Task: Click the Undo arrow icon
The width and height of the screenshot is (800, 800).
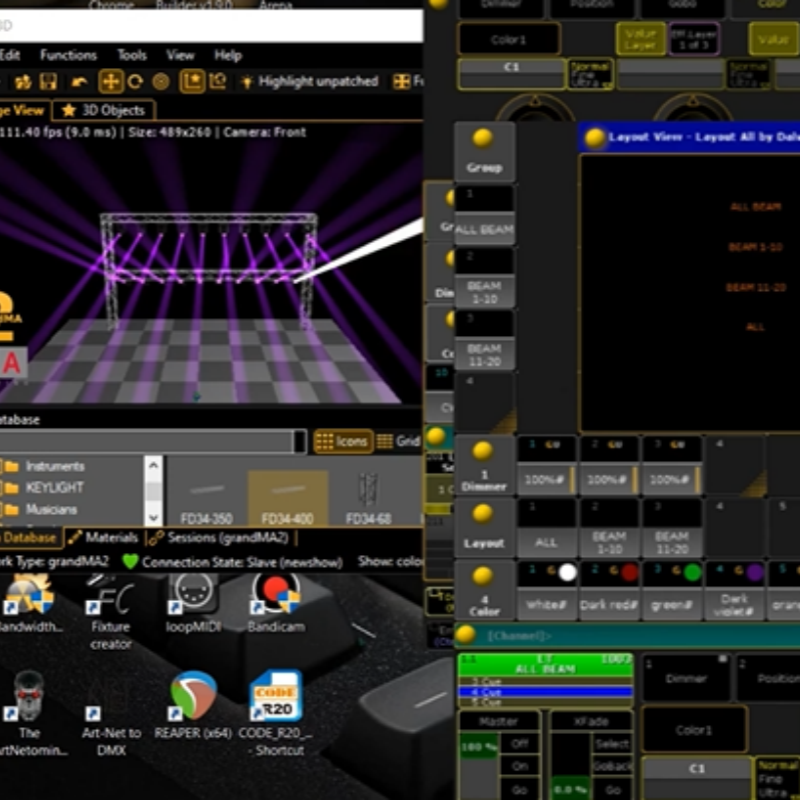Action: 79,82
